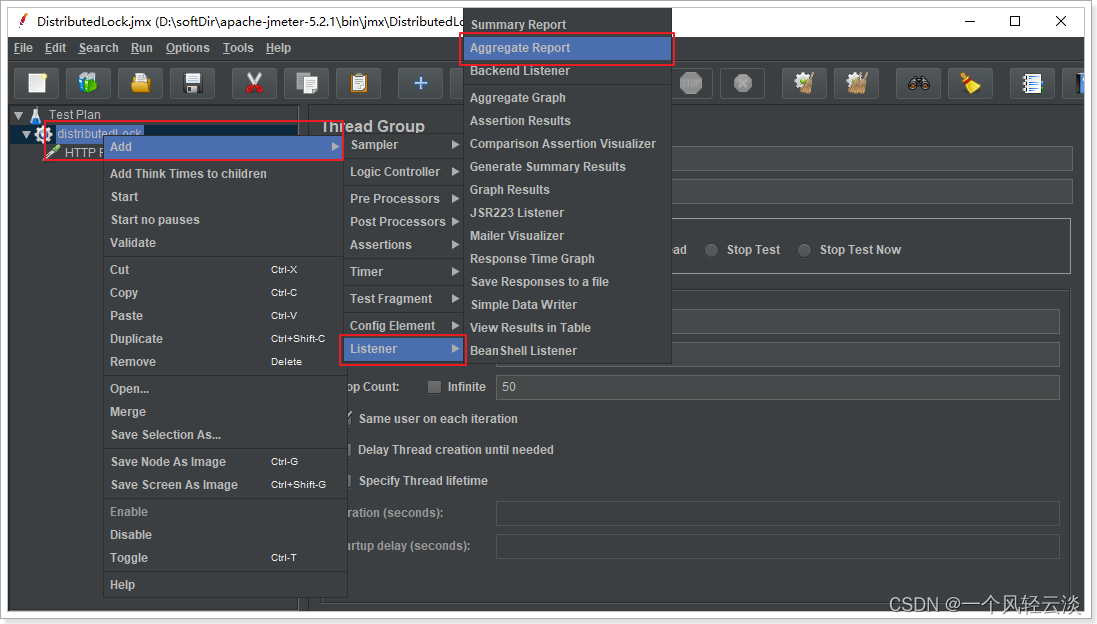Select Backend Listener option

click(567, 71)
